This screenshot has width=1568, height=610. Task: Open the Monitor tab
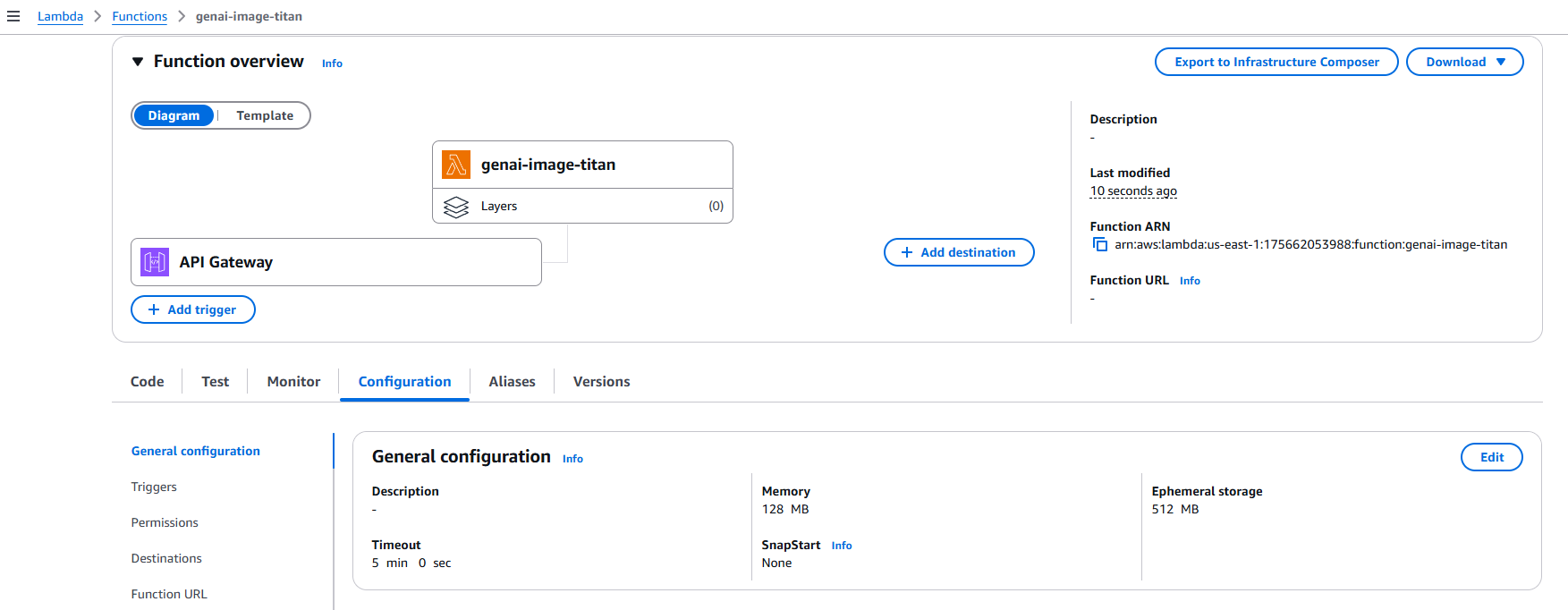[x=293, y=381]
